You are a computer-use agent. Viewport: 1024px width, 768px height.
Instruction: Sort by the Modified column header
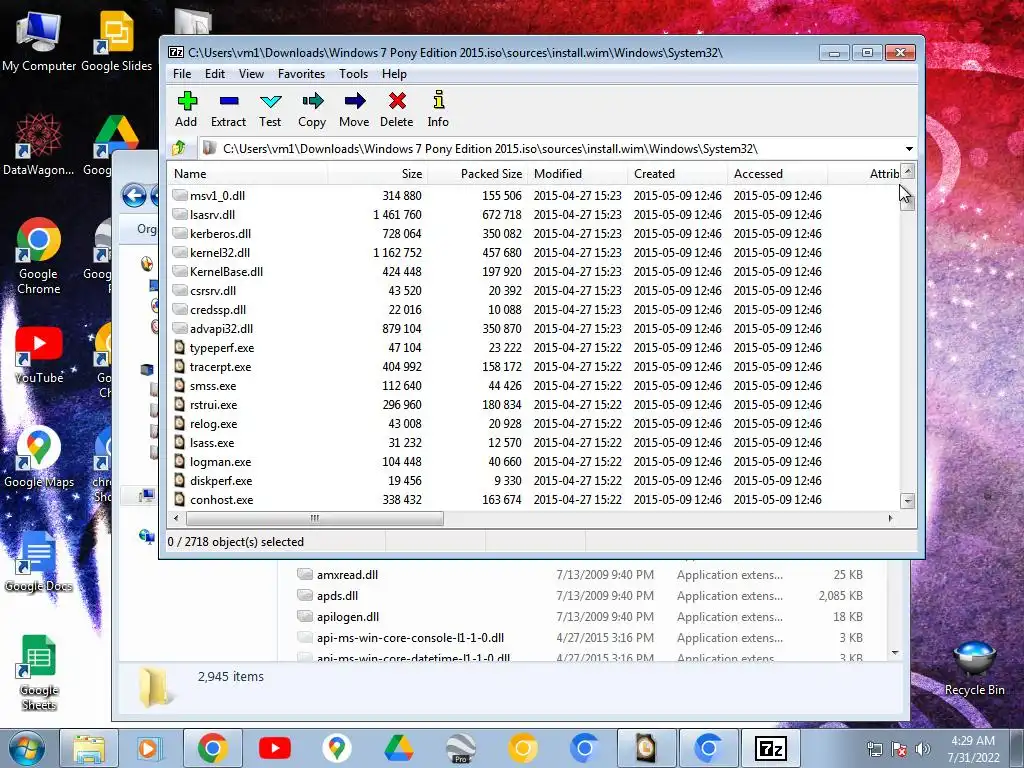click(x=578, y=174)
